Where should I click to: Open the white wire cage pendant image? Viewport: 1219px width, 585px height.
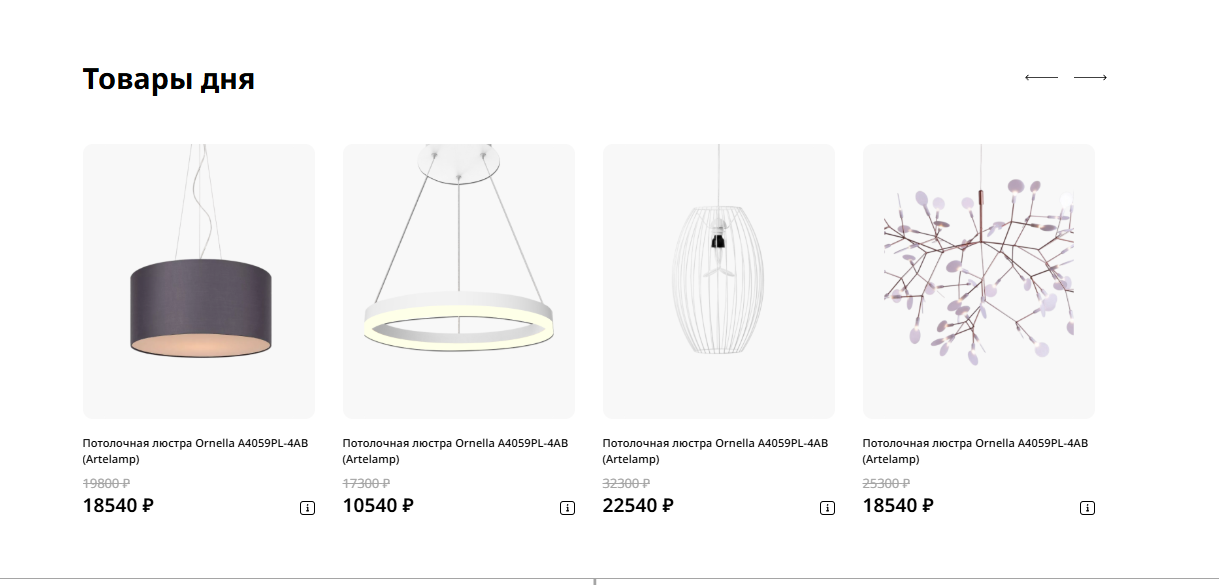[x=719, y=281]
